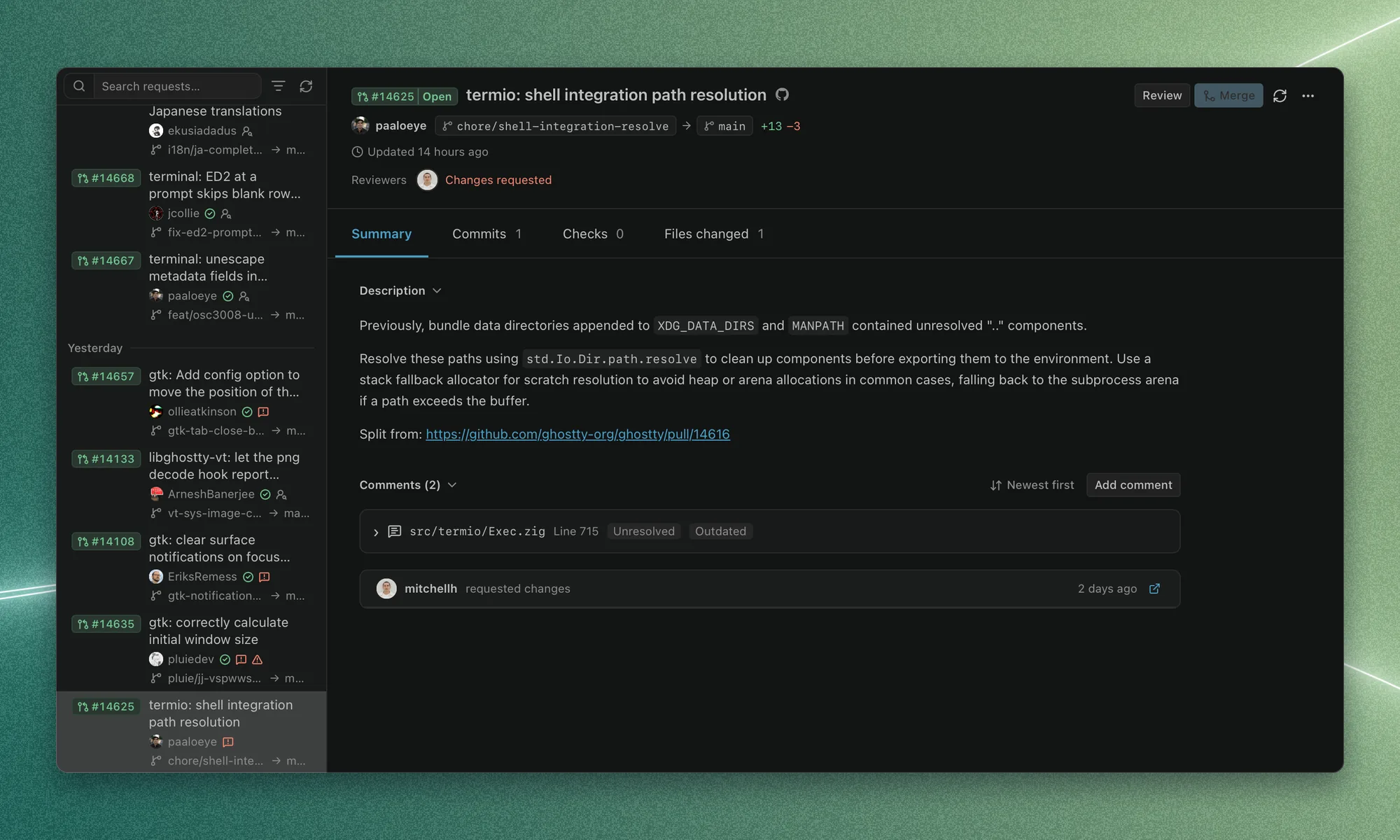Click the #14625 Open status badge

click(x=405, y=97)
